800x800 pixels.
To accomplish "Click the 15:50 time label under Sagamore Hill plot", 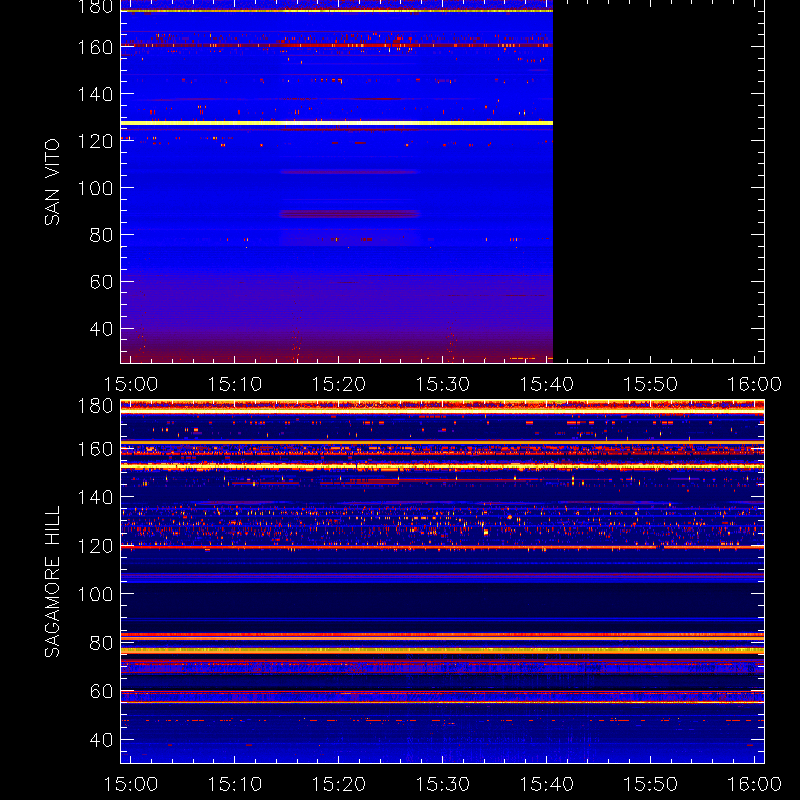I will pos(651,784).
